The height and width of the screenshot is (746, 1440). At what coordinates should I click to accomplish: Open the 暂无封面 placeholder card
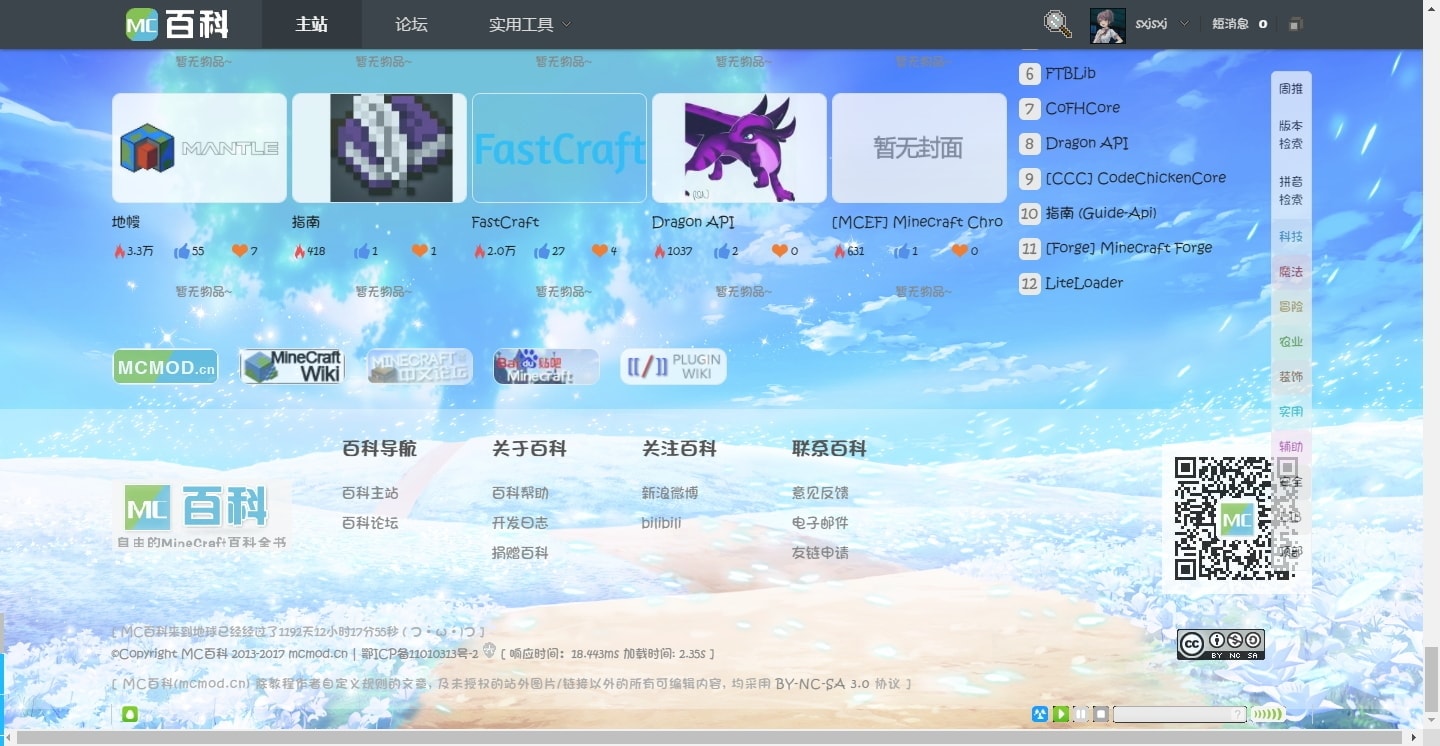[919, 148]
